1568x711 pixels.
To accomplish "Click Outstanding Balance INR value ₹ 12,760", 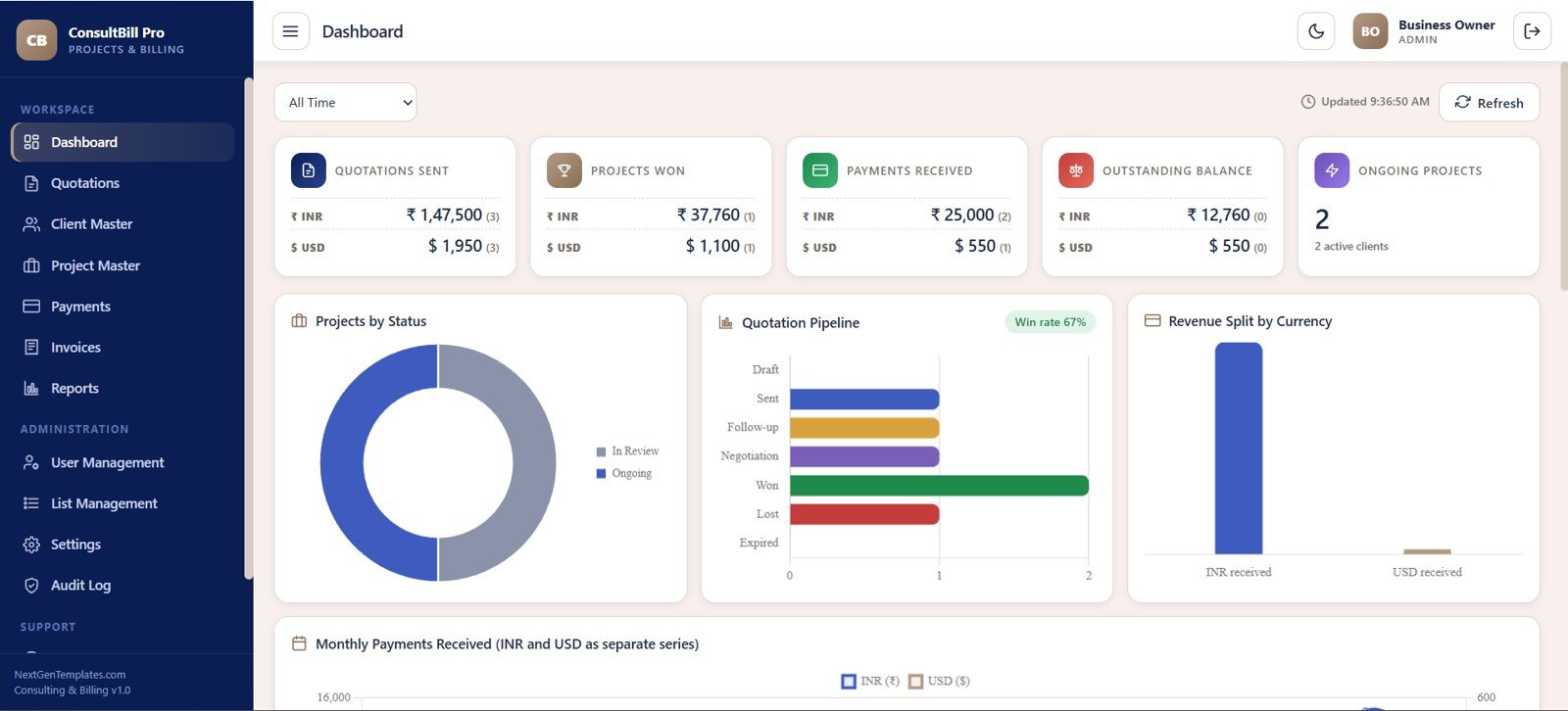I will click(1218, 215).
